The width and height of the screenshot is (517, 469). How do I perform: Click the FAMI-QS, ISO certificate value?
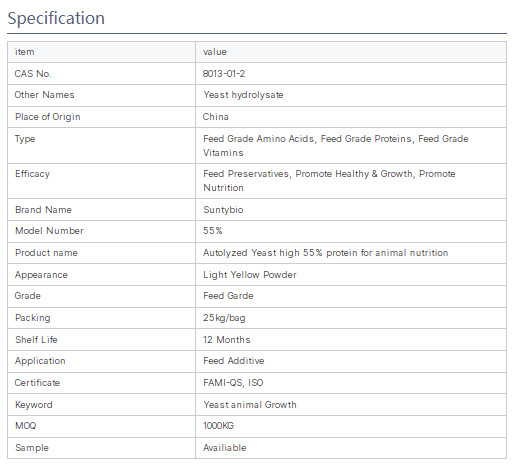point(233,383)
